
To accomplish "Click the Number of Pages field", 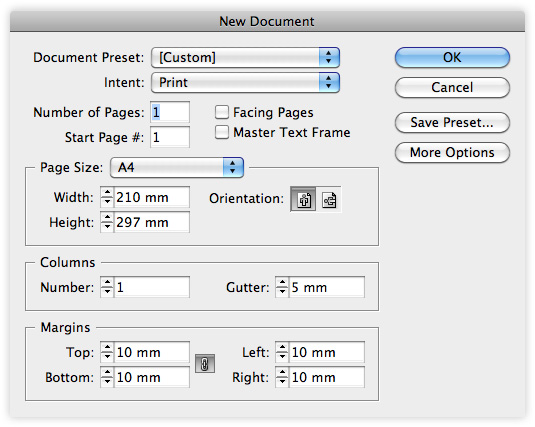I will coord(170,112).
